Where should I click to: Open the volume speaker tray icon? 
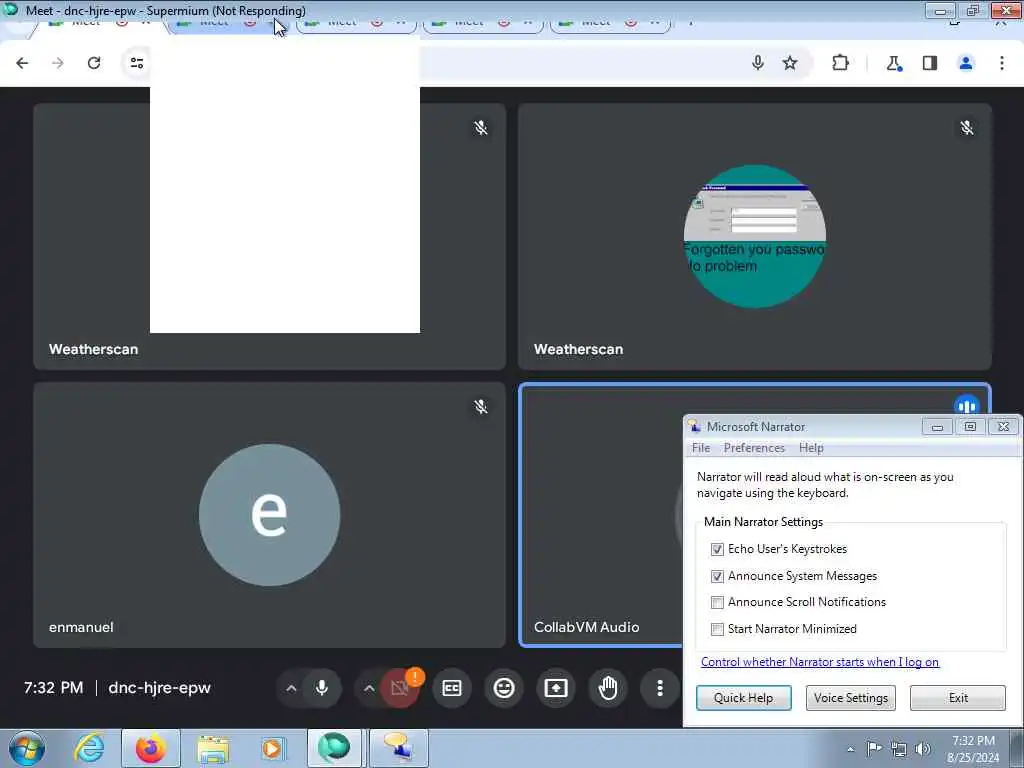tap(923, 749)
